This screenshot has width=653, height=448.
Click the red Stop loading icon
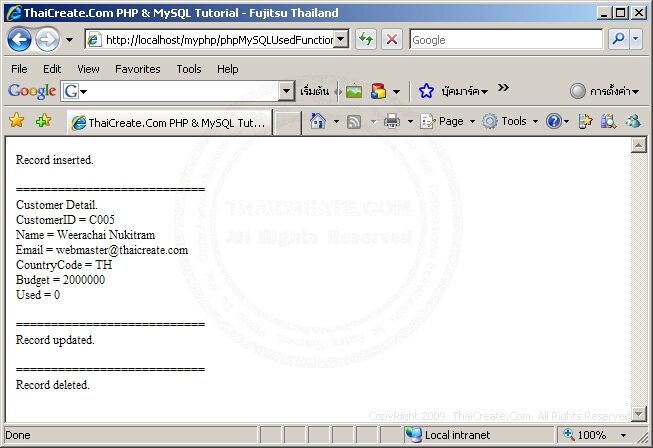pos(391,40)
